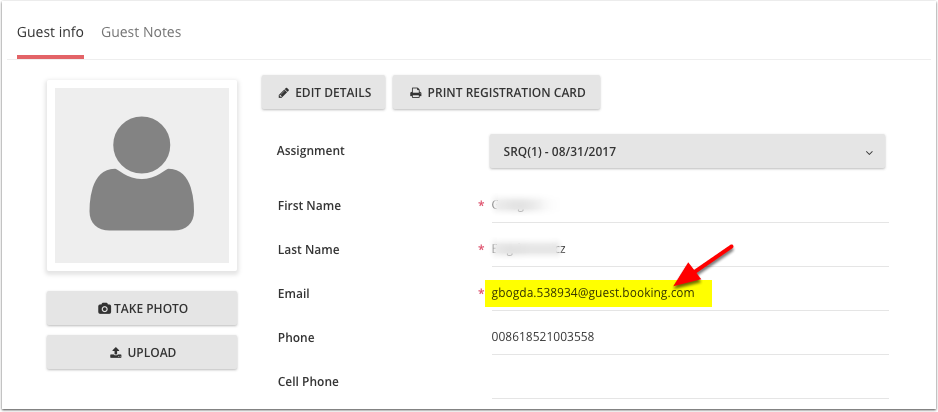The image size is (938, 412).
Task: Open the Assignment dropdown SRQ(1) - 08/31/2017
Action: [x=685, y=152]
